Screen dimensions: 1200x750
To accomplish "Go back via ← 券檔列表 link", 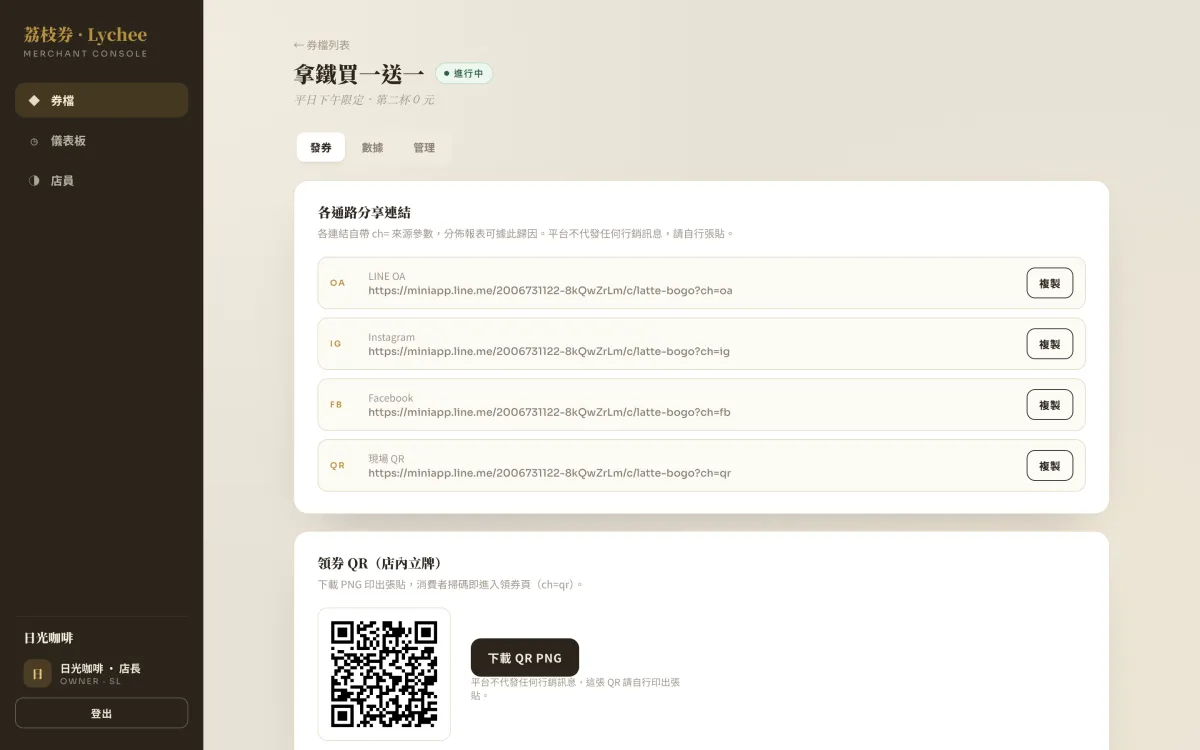I will pos(321,45).
